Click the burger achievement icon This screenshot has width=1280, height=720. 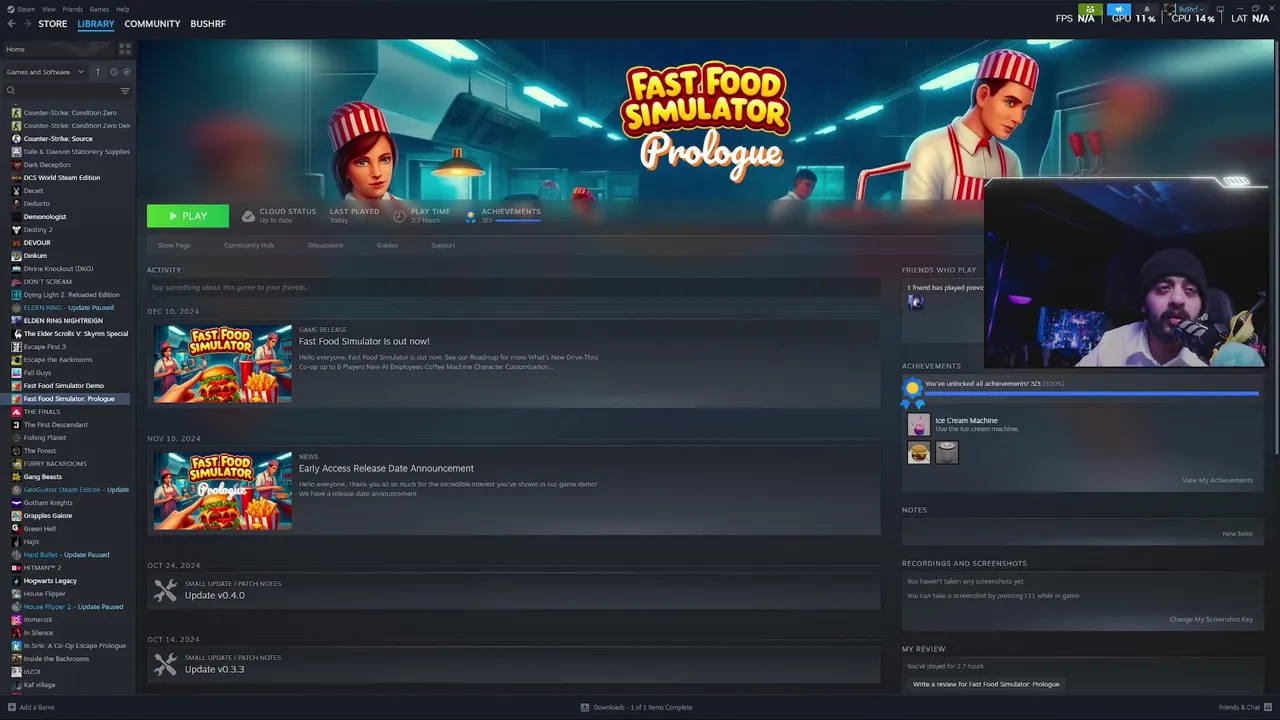918,453
